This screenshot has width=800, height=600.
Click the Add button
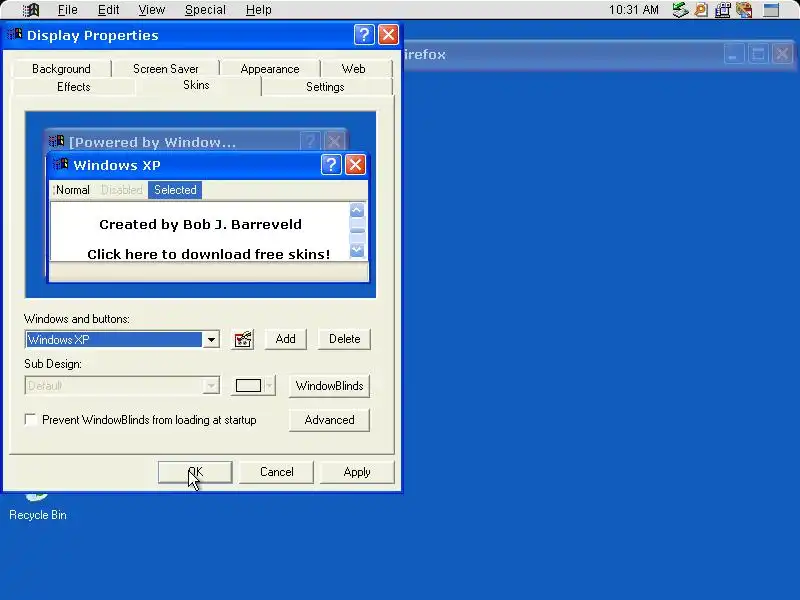(286, 339)
